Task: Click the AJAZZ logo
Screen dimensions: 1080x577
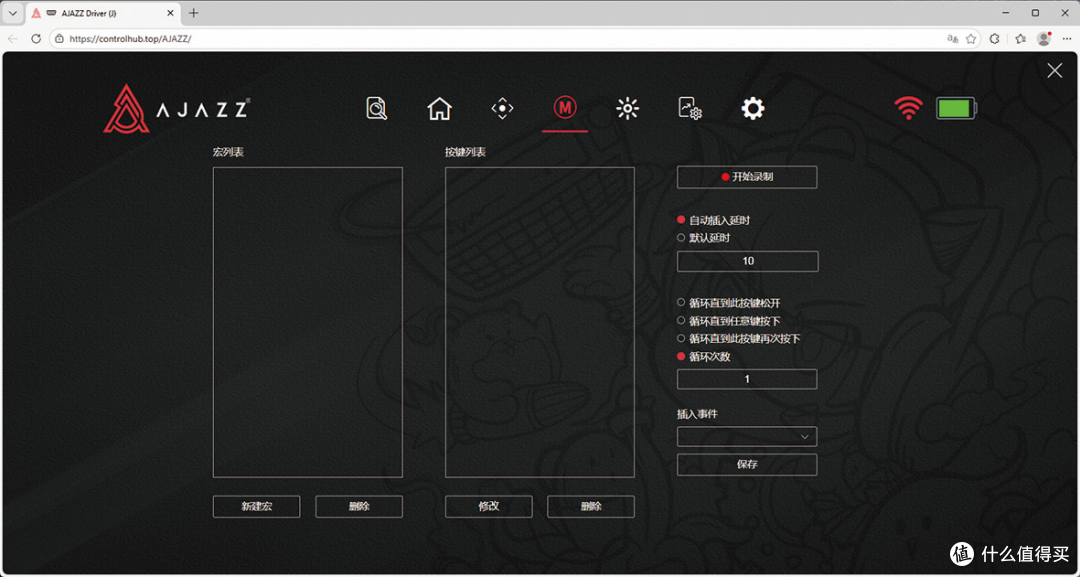Action: (176, 109)
